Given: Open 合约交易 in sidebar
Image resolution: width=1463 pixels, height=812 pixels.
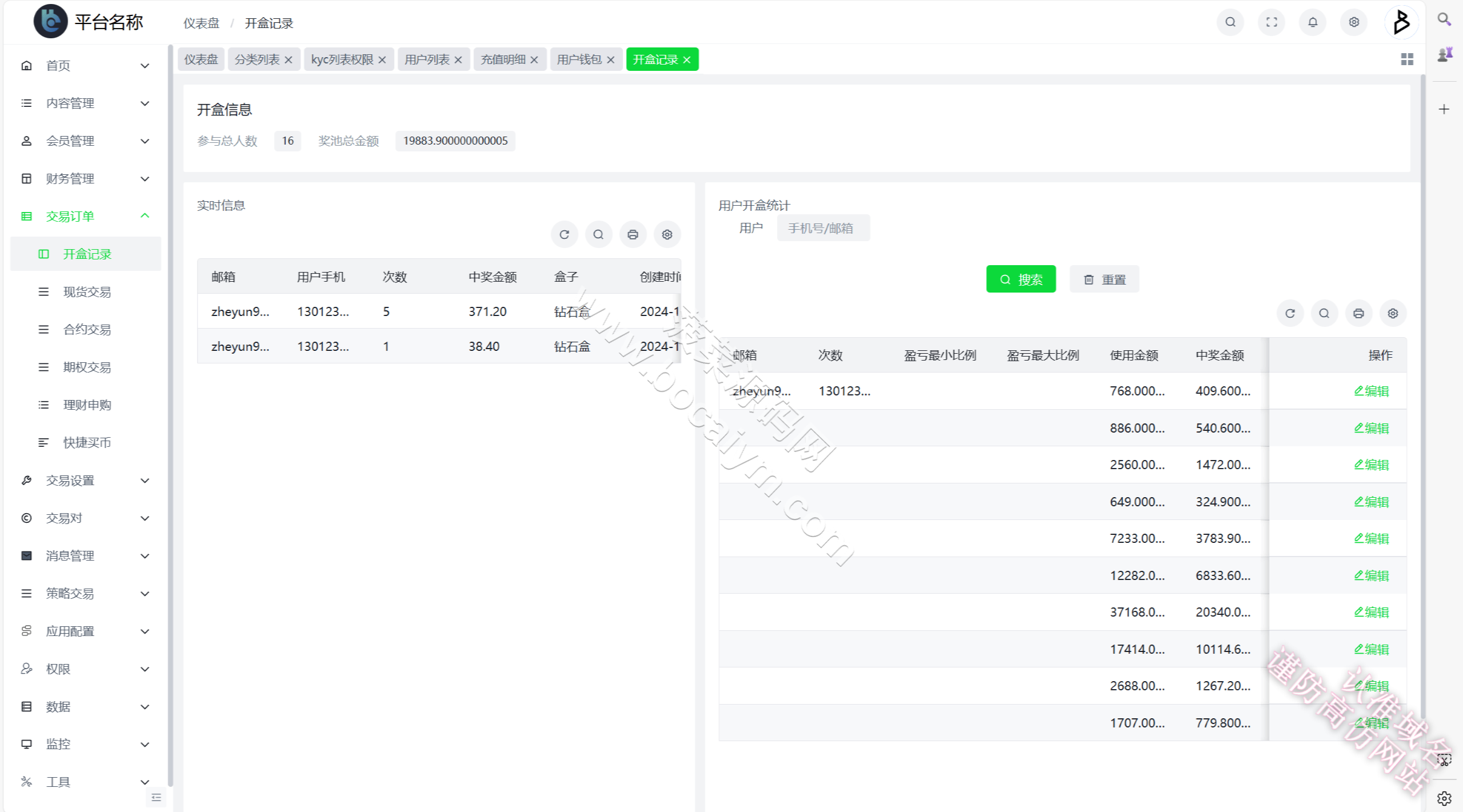Looking at the screenshot, I should point(86,330).
